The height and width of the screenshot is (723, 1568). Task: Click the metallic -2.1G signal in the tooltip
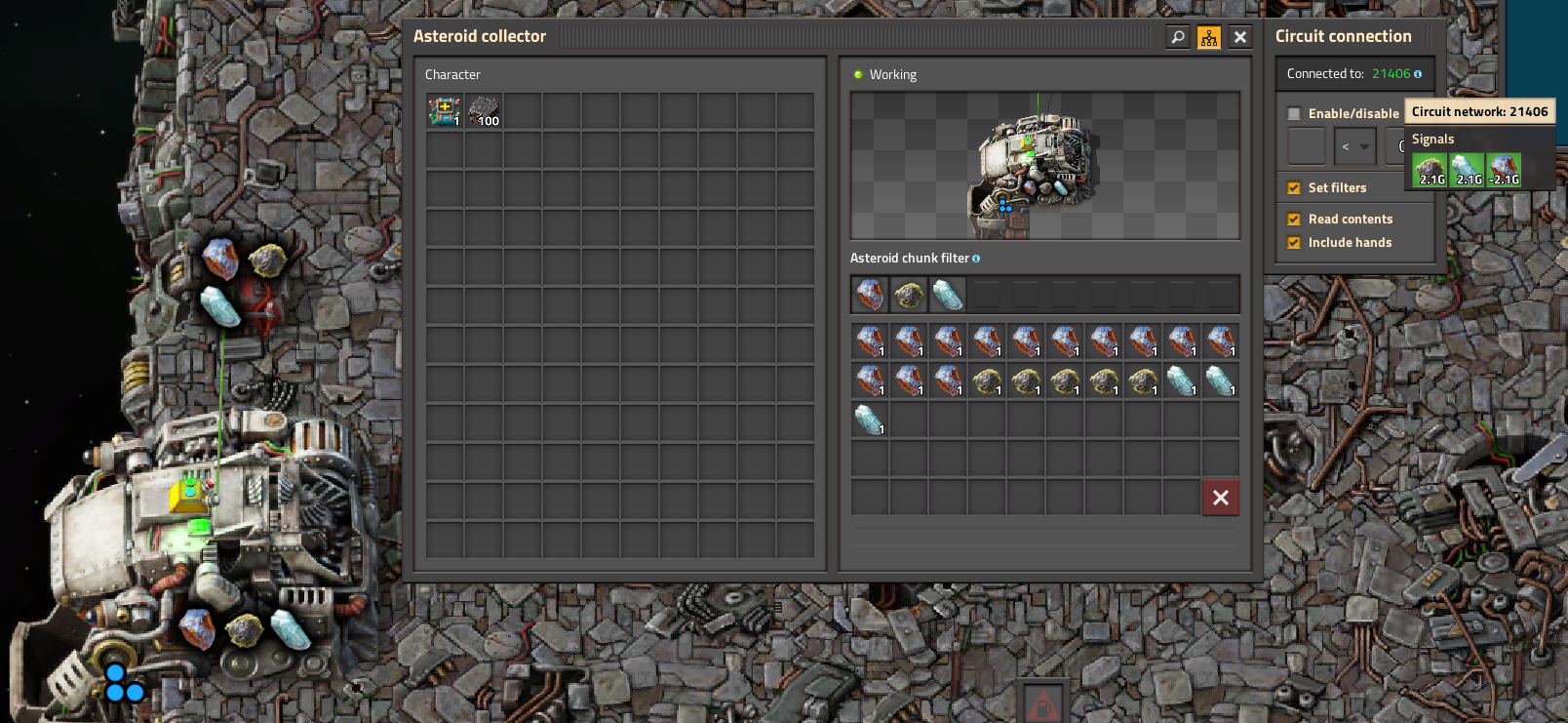click(1504, 170)
